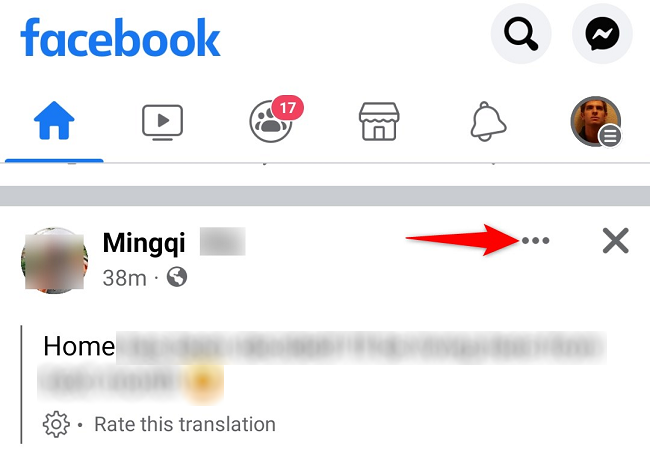This screenshot has width=650, height=451.
Task: Select the Home feed tab
Action: (54, 121)
